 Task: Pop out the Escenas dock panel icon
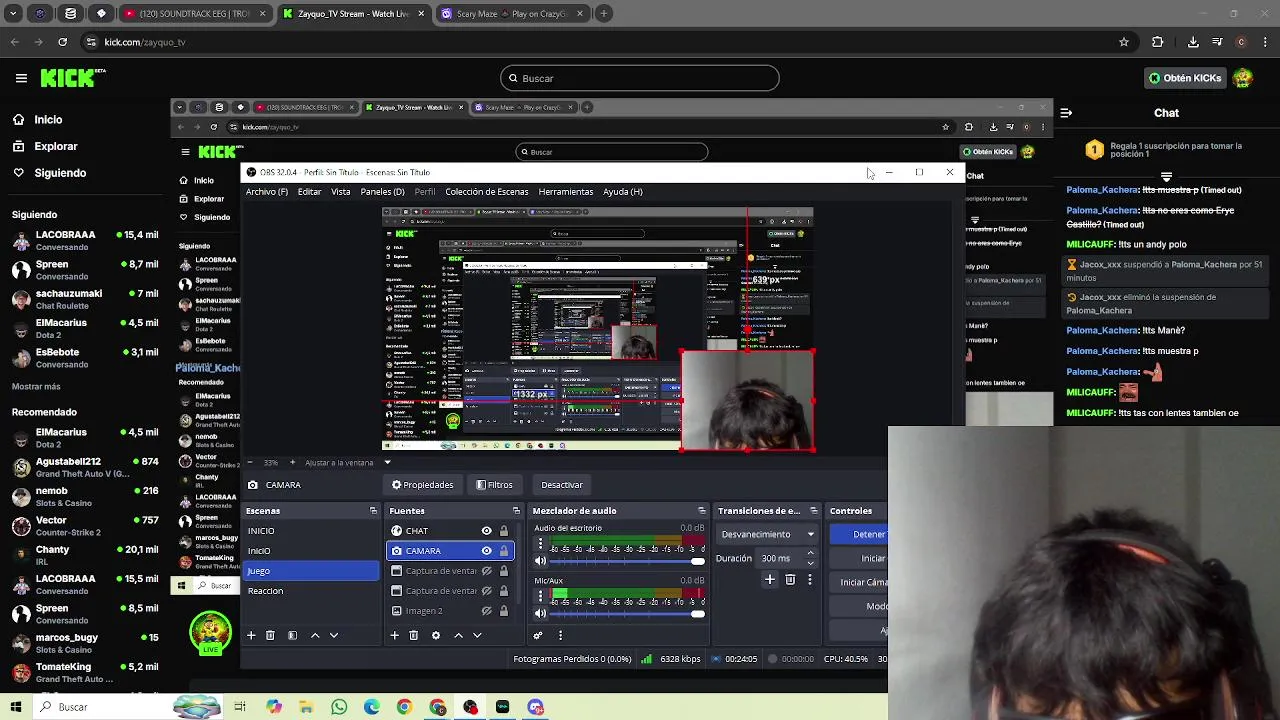point(373,511)
